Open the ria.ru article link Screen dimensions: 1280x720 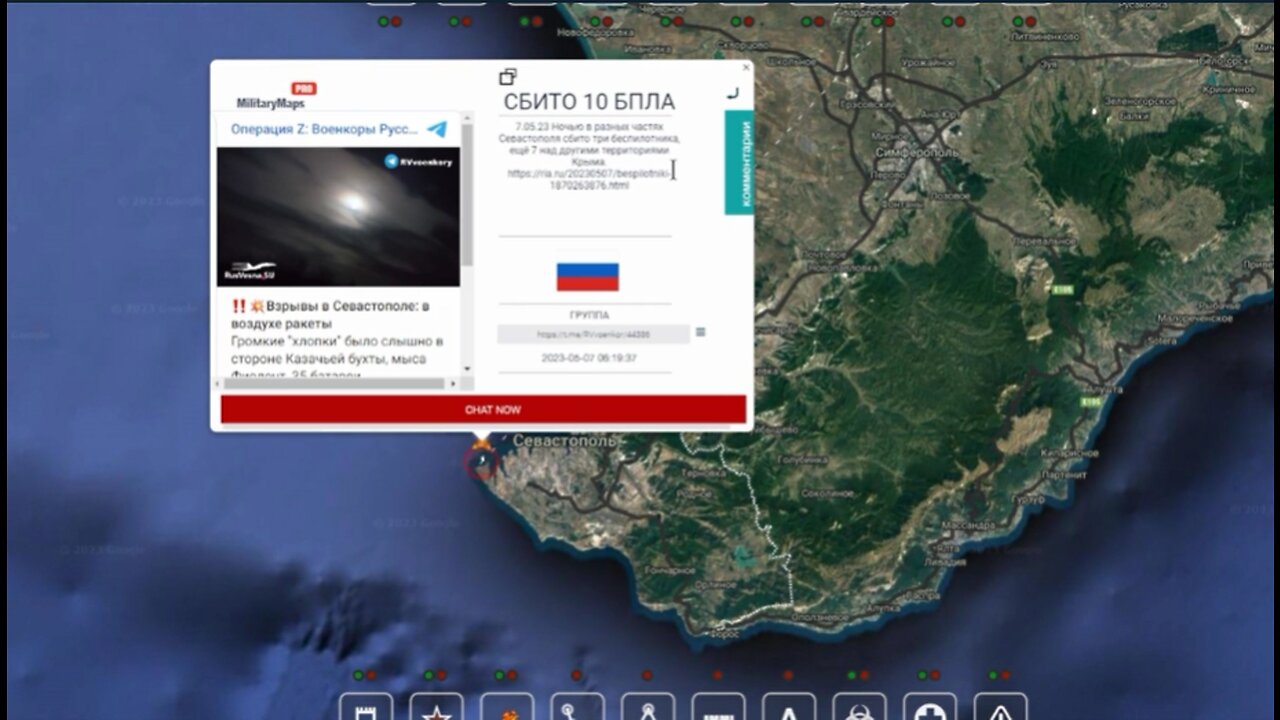click(x=590, y=179)
